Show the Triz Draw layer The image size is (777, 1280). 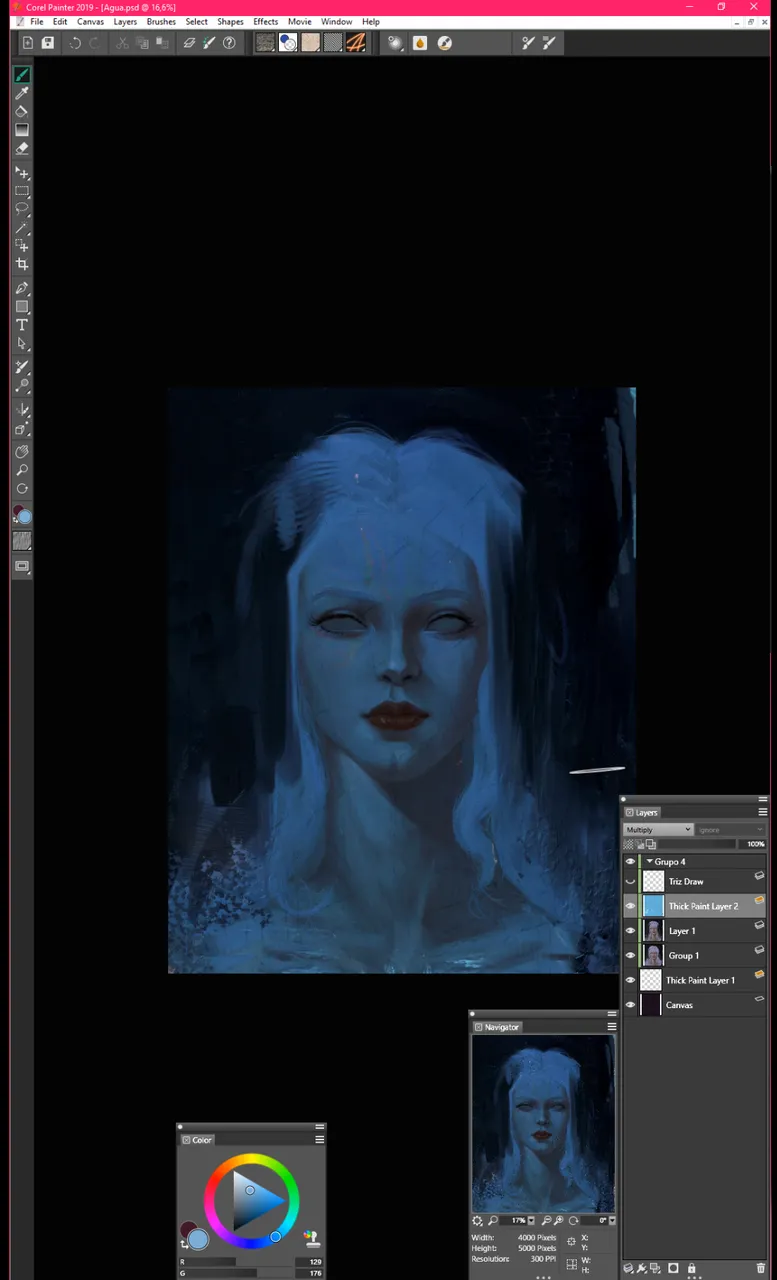point(630,881)
